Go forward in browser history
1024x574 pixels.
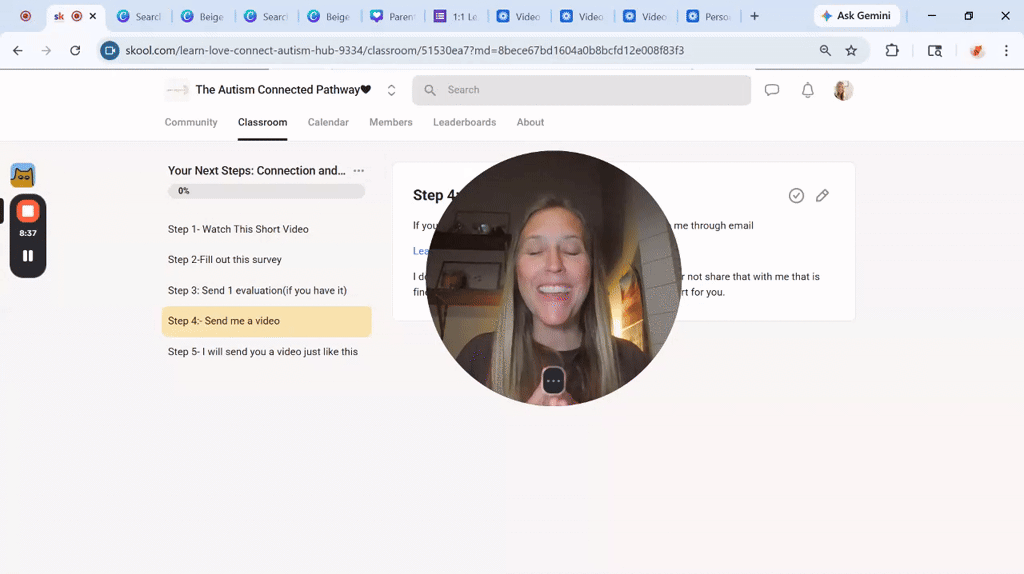coord(46,50)
